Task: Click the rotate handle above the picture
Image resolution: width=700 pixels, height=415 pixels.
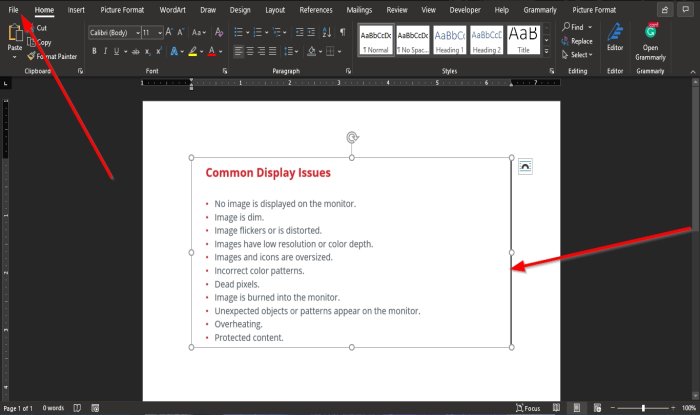Action: 351,137
